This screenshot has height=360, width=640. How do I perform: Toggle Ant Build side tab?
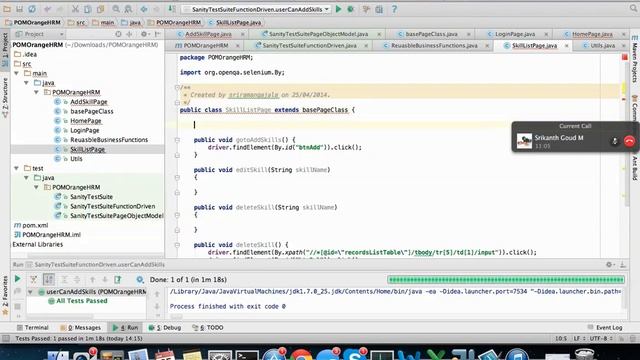635,168
